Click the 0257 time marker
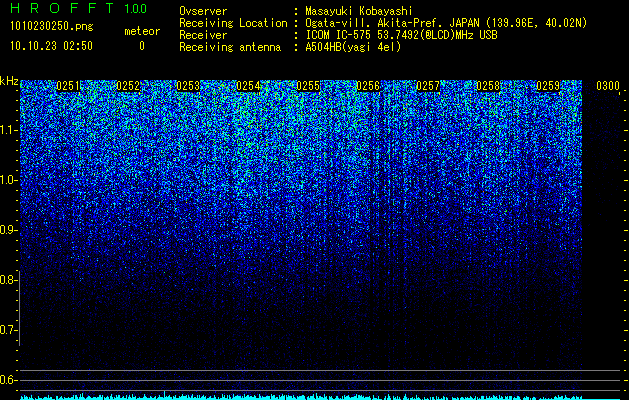The height and width of the screenshot is (400, 629). (x=428, y=86)
